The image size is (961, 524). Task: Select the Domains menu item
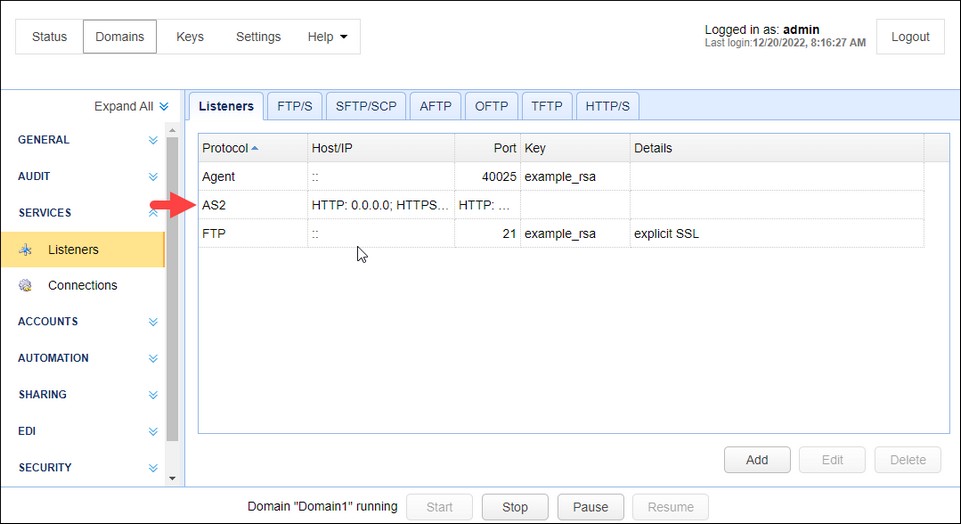pos(120,37)
